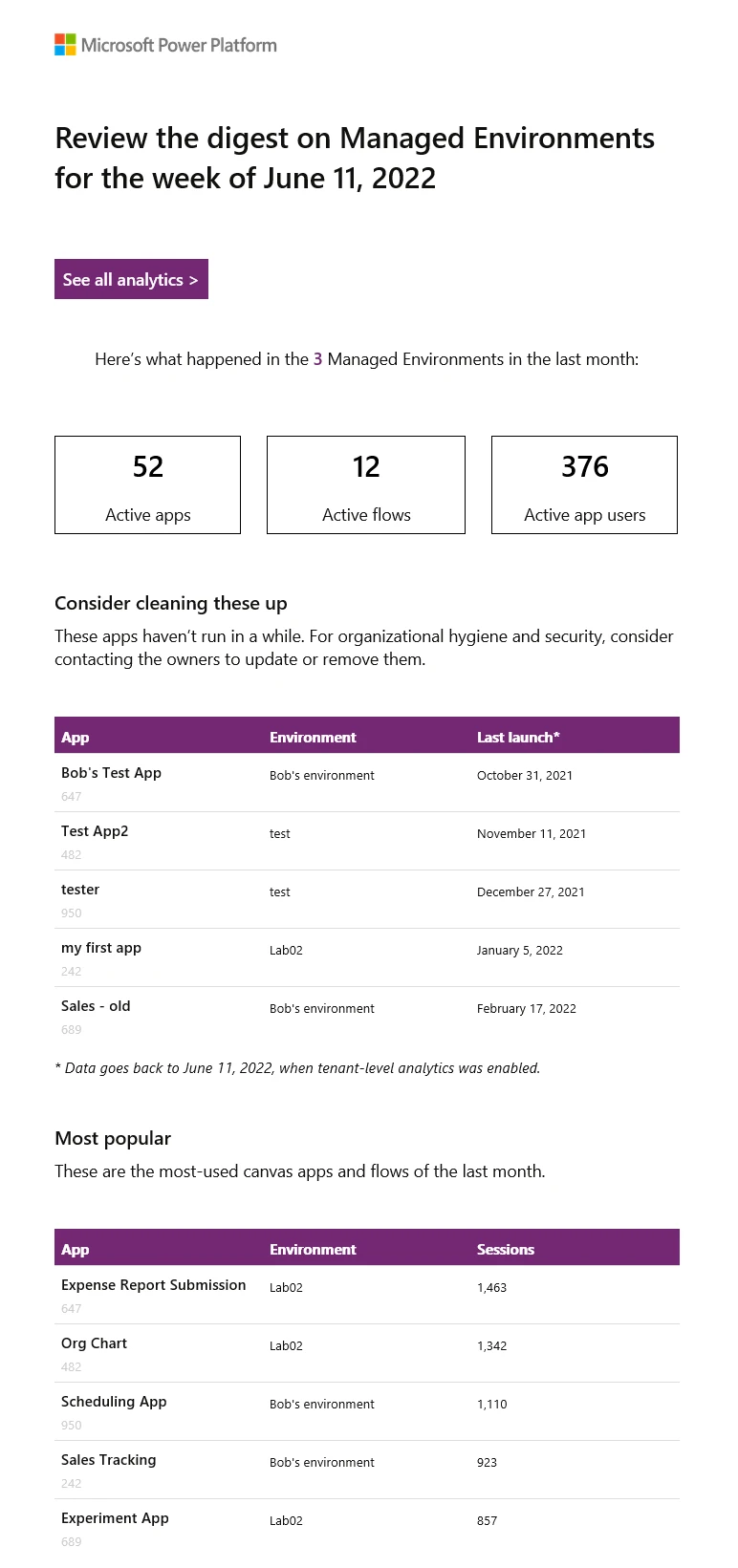Click the Microsoft Power Platform logo
Image resolution: width=738 pixels, height=1568 pixels.
164,44
